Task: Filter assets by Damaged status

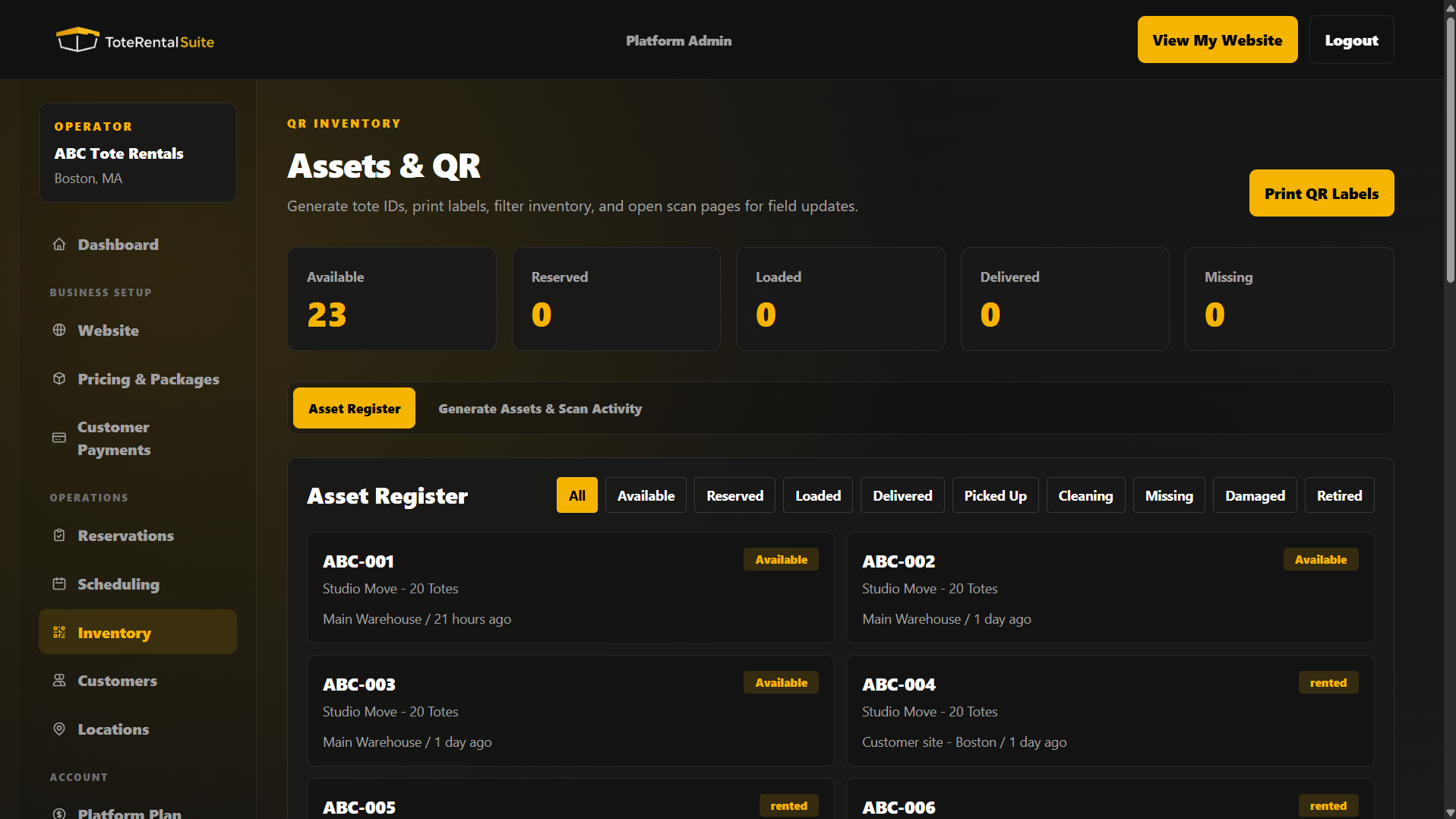Action: point(1255,495)
